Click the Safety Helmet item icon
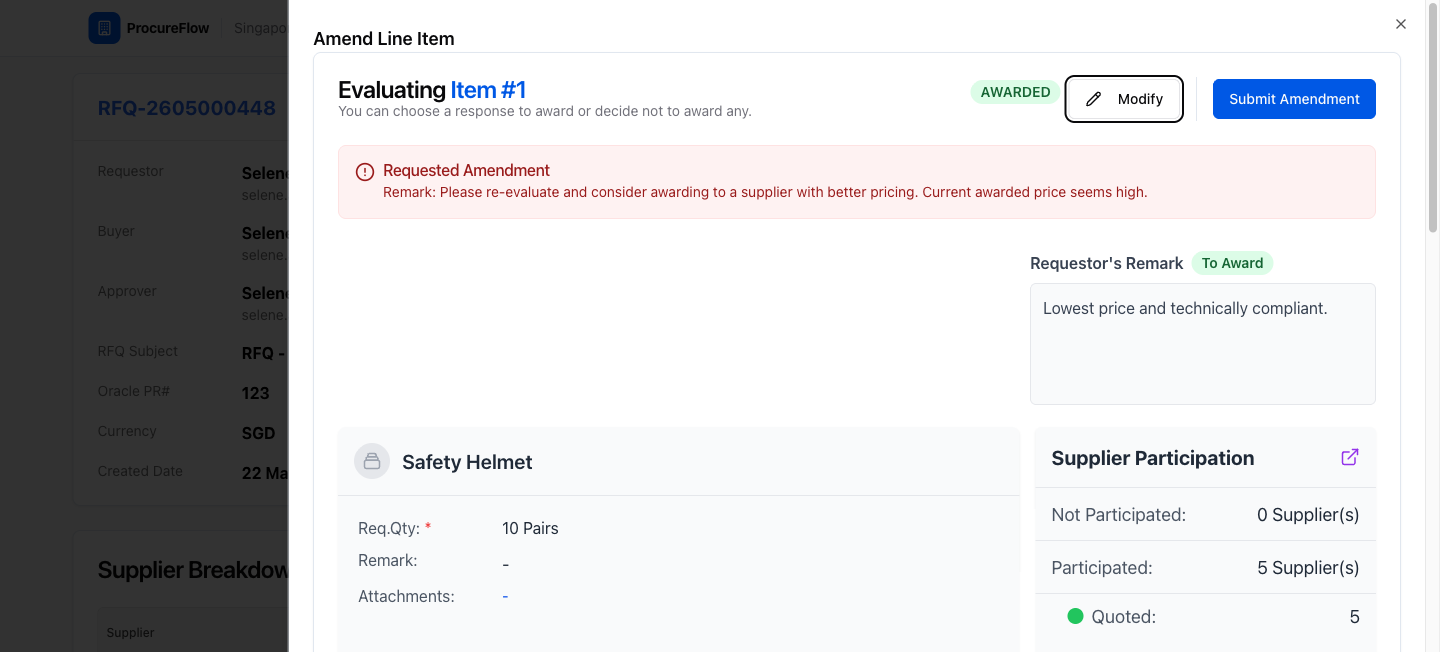This screenshot has height=652, width=1440. 372,461
